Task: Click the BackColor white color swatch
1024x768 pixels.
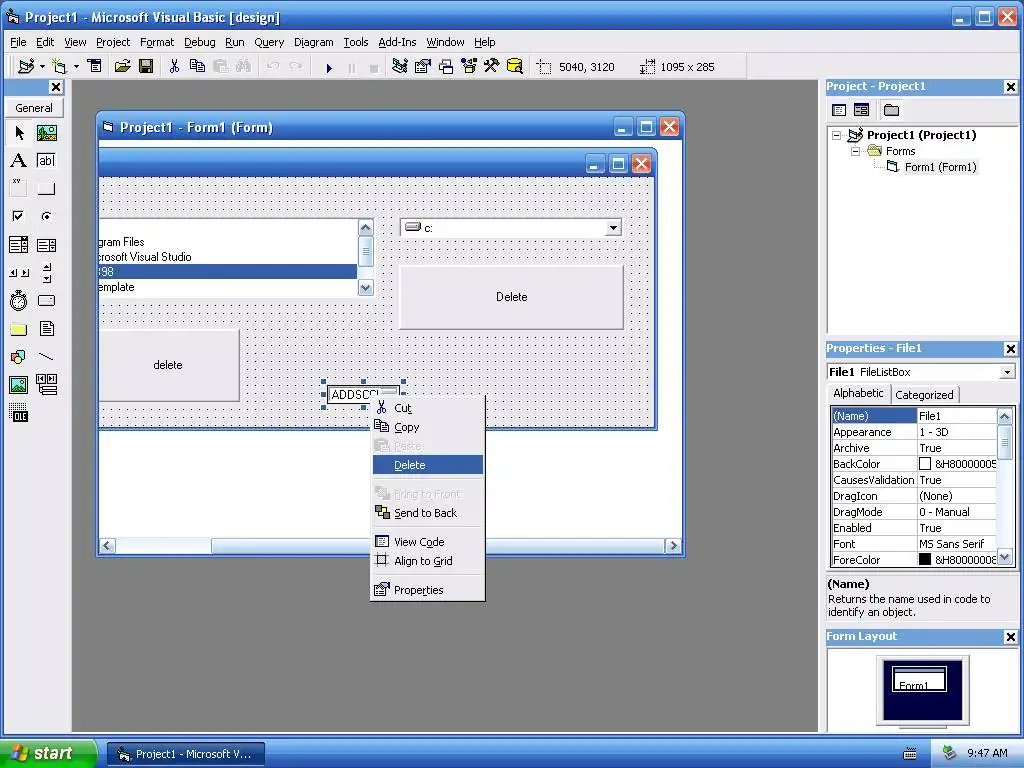Action: [925, 464]
